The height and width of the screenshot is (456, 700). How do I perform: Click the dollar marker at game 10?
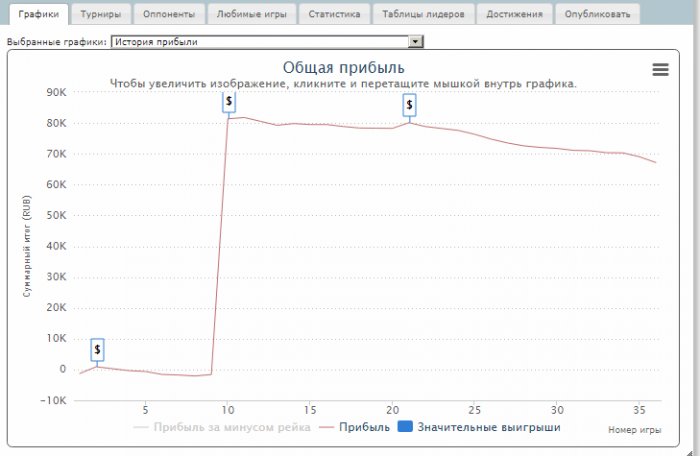(229, 102)
